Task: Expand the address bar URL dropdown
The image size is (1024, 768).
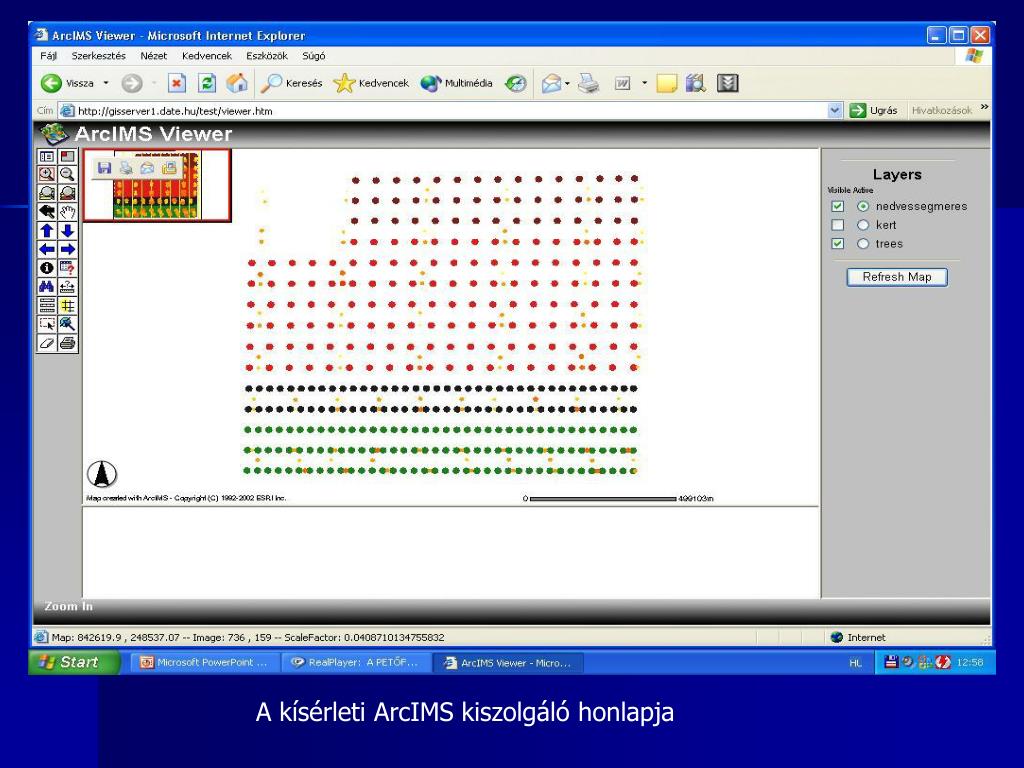Action: 835,110
